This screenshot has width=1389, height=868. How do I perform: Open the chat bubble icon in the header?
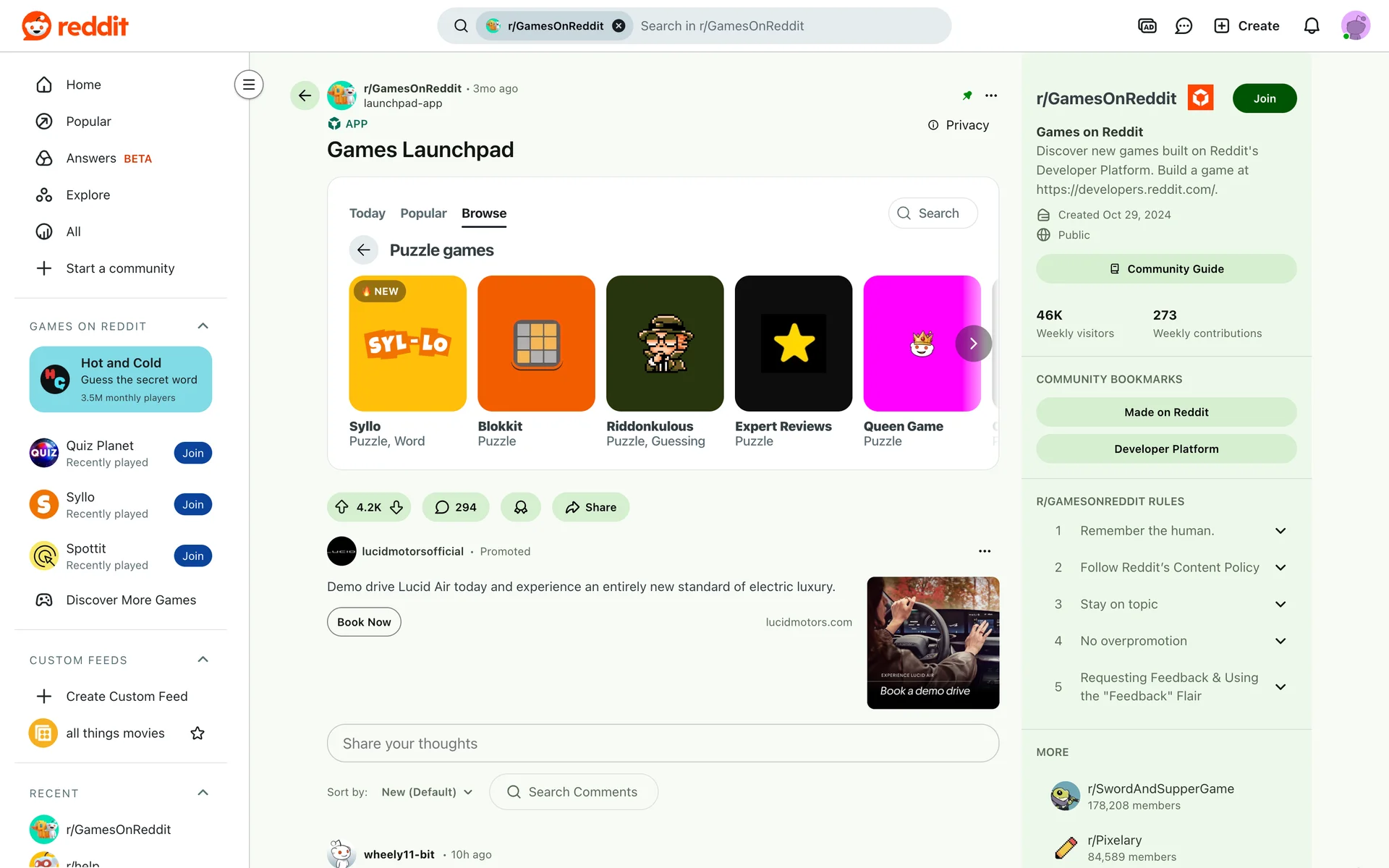[1184, 26]
